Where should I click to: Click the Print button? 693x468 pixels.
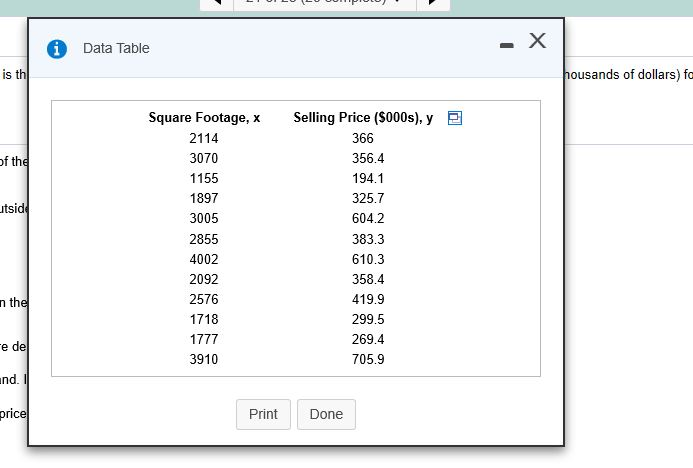click(263, 415)
